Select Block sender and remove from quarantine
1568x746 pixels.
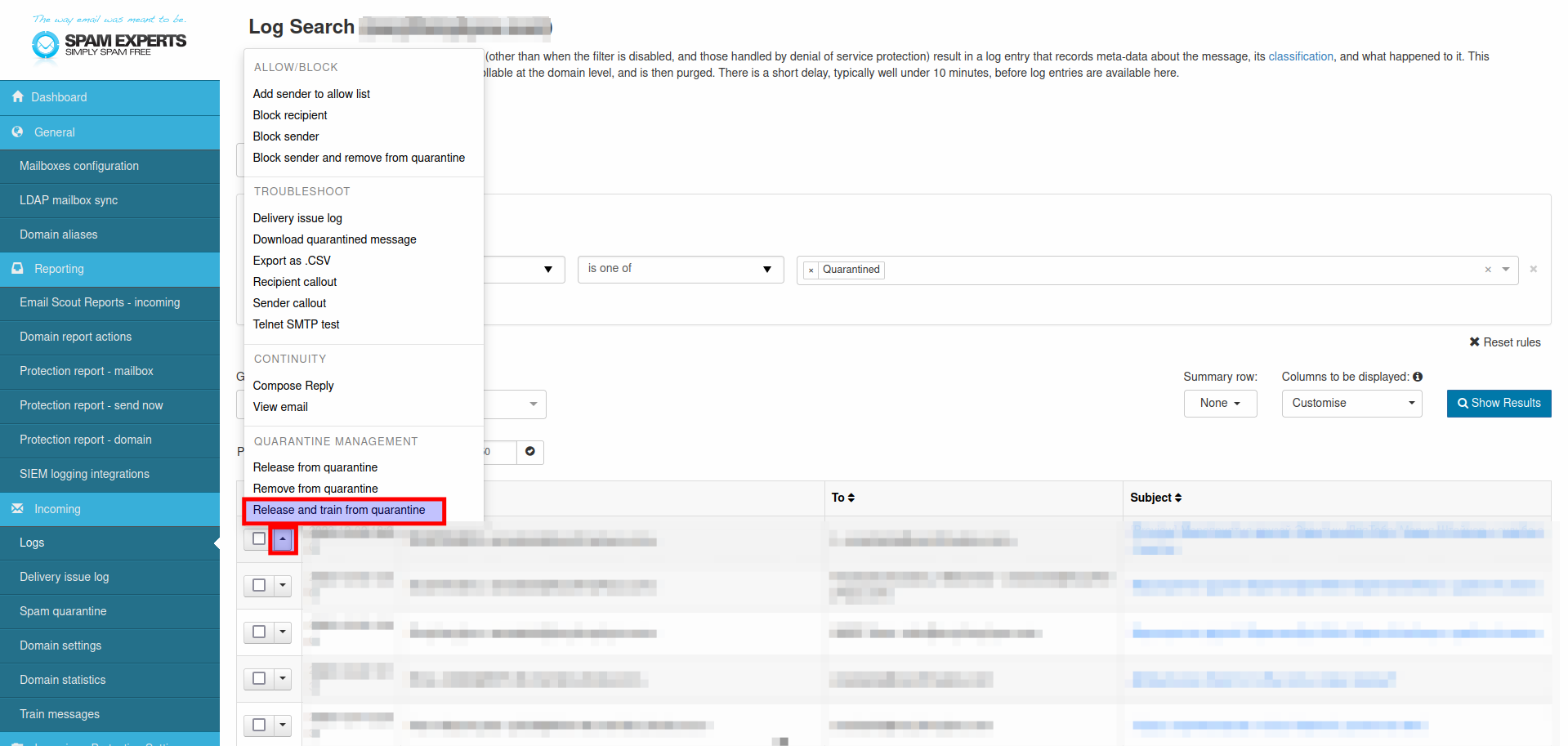359,158
